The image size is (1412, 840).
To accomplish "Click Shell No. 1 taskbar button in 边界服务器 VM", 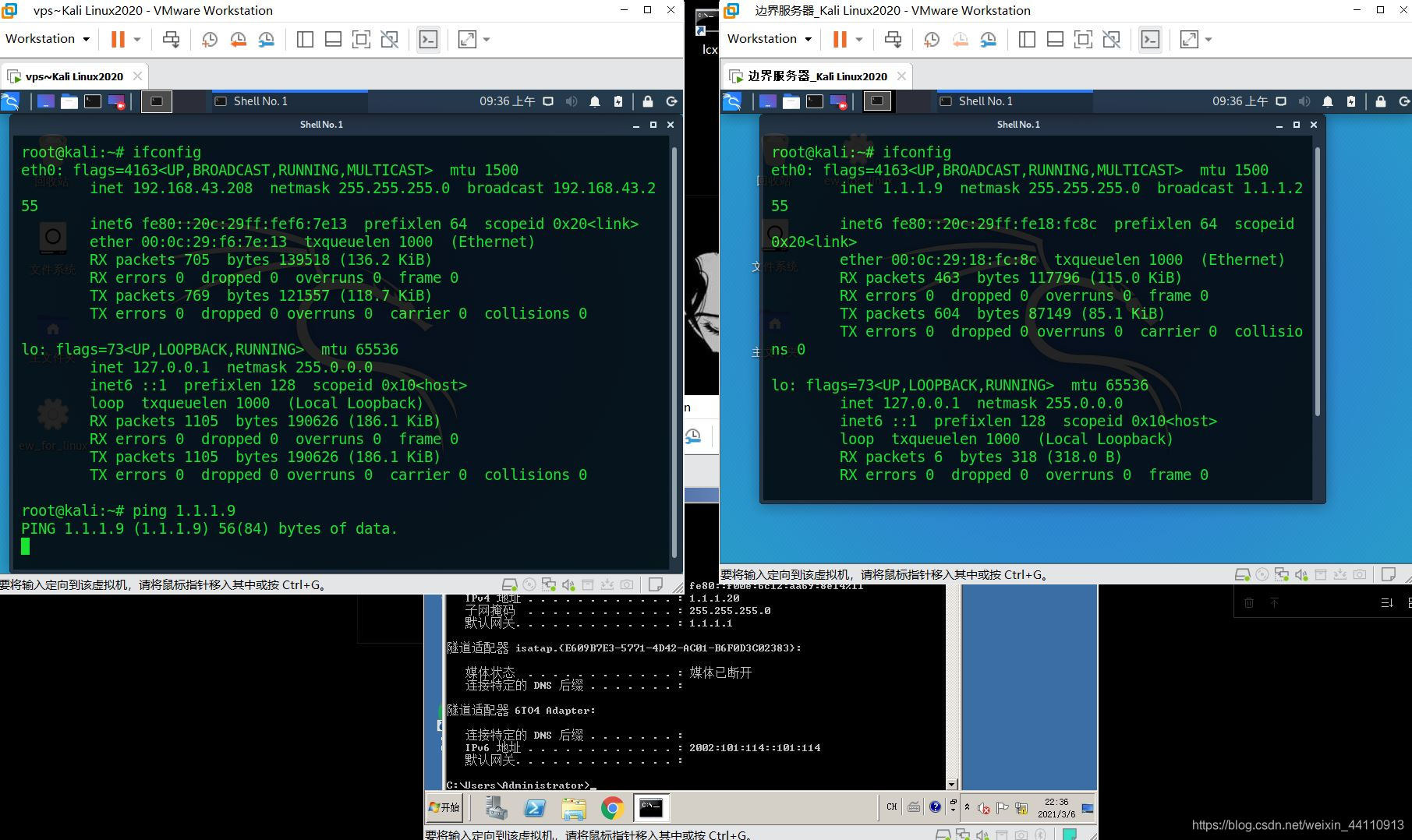I will click(1014, 101).
